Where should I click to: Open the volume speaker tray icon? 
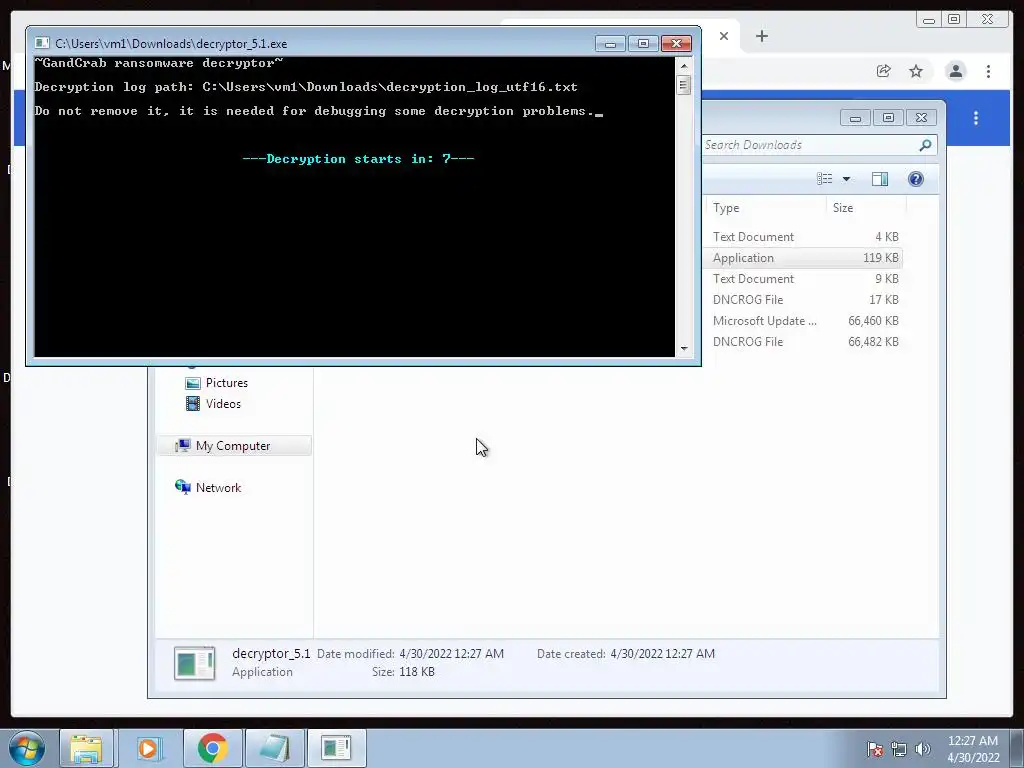pos(923,749)
